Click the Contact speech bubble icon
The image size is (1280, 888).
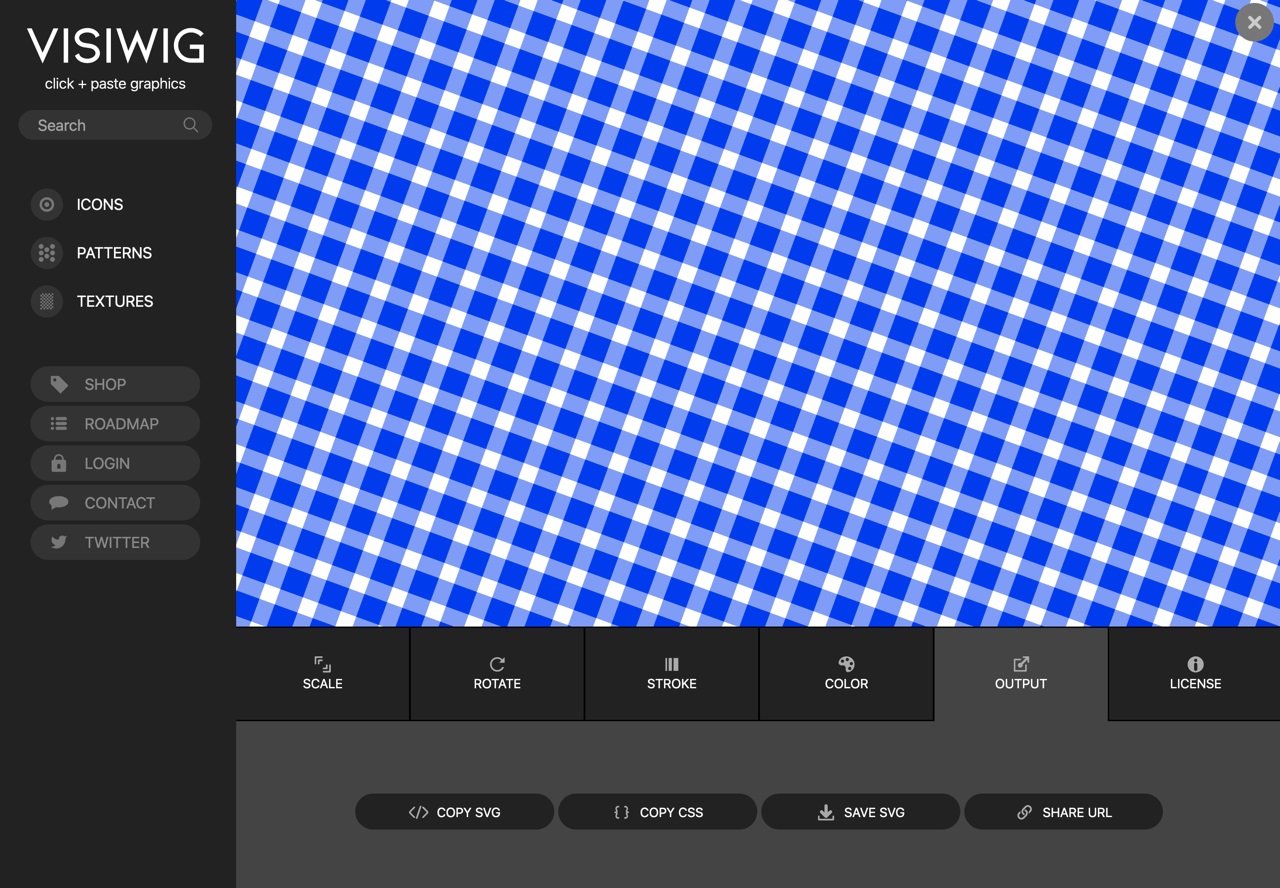[x=59, y=503]
